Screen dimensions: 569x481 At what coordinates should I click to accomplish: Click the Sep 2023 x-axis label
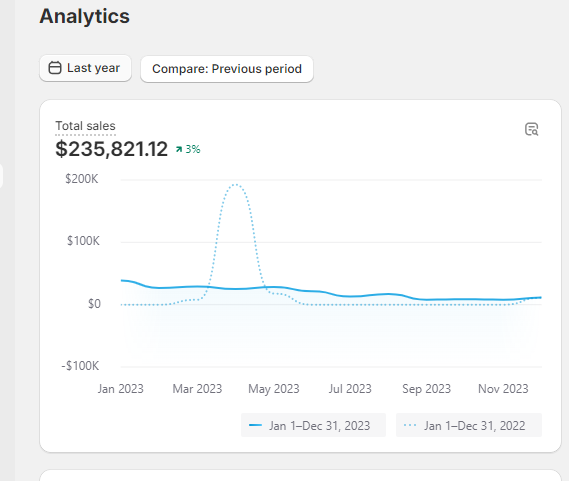[x=426, y=389]
